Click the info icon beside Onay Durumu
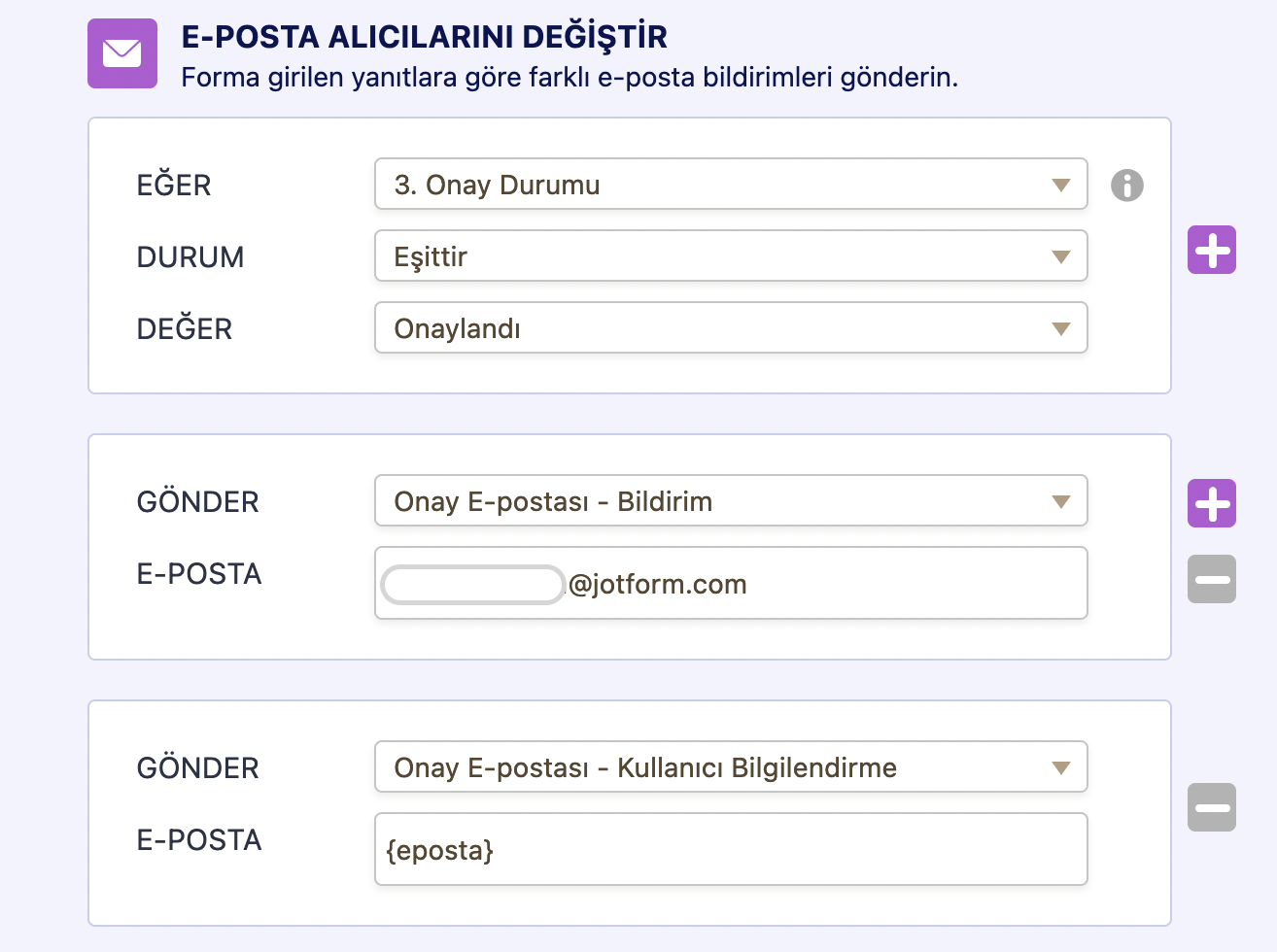1277x952 pixels. 1126,185
